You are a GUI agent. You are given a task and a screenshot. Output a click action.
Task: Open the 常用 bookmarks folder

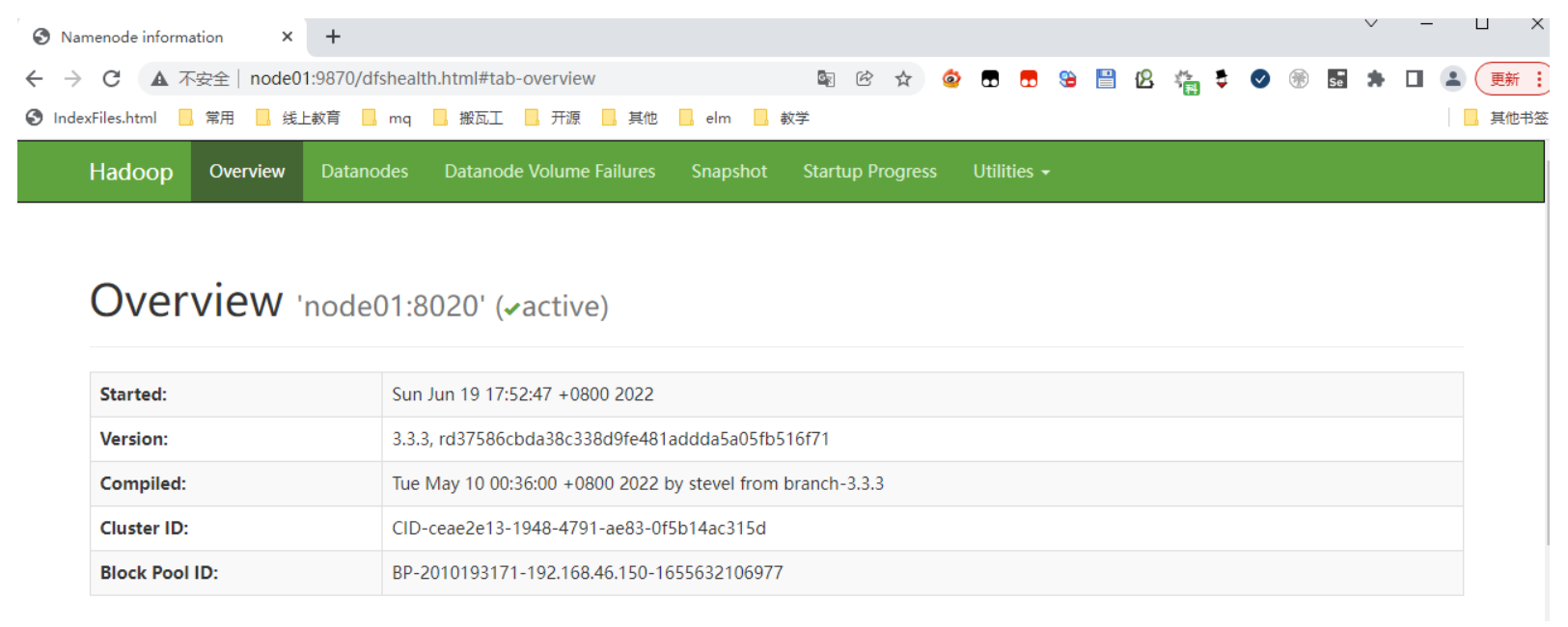pyautogui.click(x=207, y=118)
